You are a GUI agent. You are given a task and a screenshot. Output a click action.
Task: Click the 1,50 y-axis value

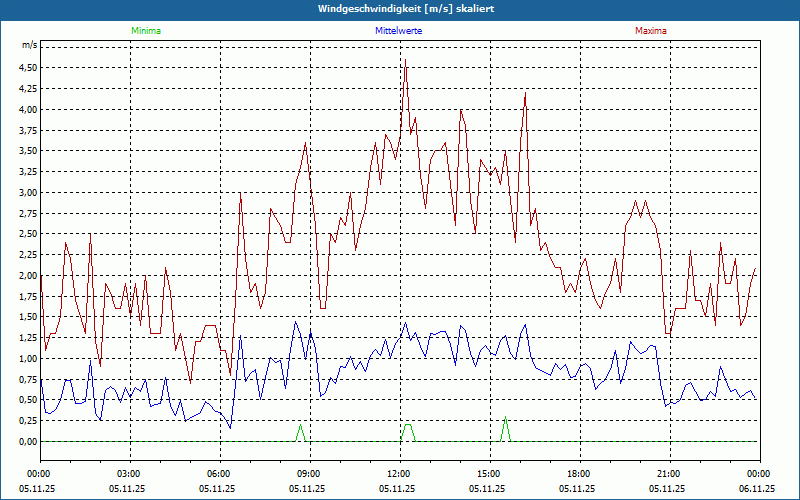click(x=28, y=317)
